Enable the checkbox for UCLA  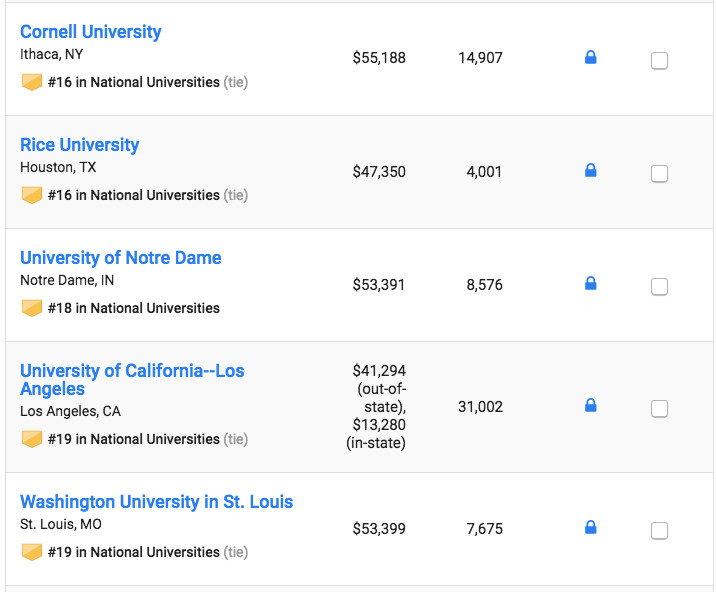click(660, 409)
